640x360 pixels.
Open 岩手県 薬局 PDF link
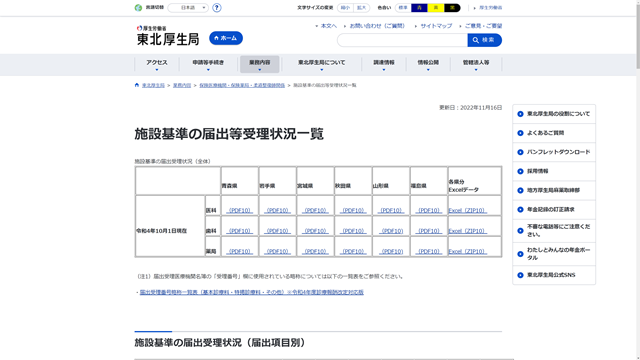278,251
